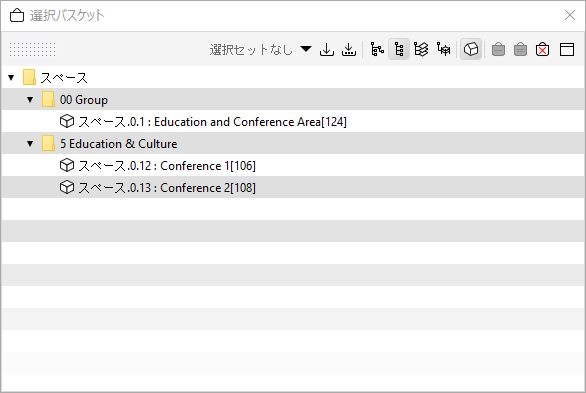The image size is (586, 393).
Task: Click the basket icon in the title bar
Action: [x=17, y=16]
